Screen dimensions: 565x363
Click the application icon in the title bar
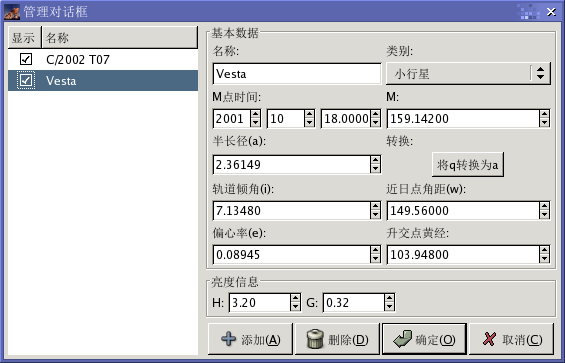[x=12, y=12]
